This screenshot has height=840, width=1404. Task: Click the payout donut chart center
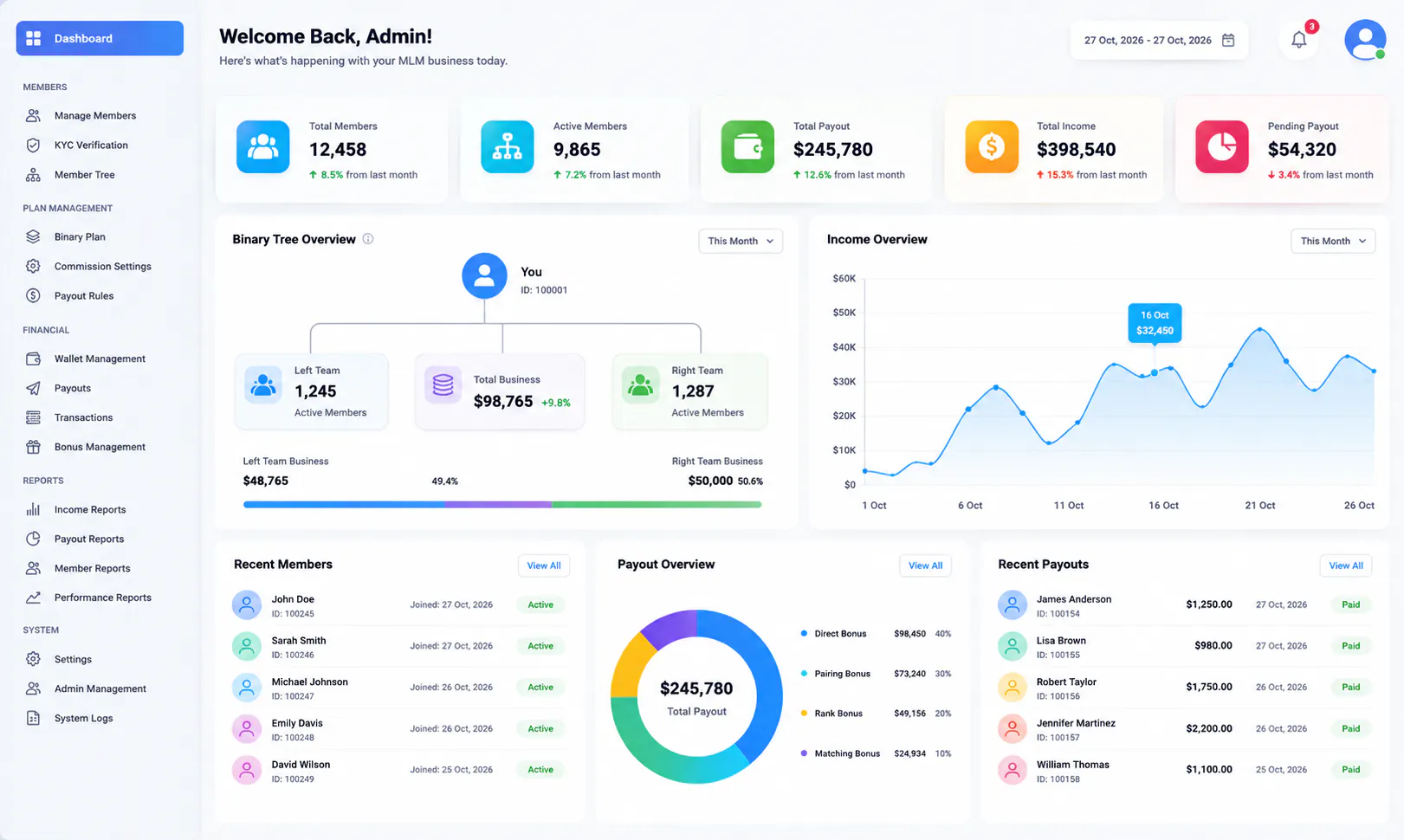(x=697, y=698)
